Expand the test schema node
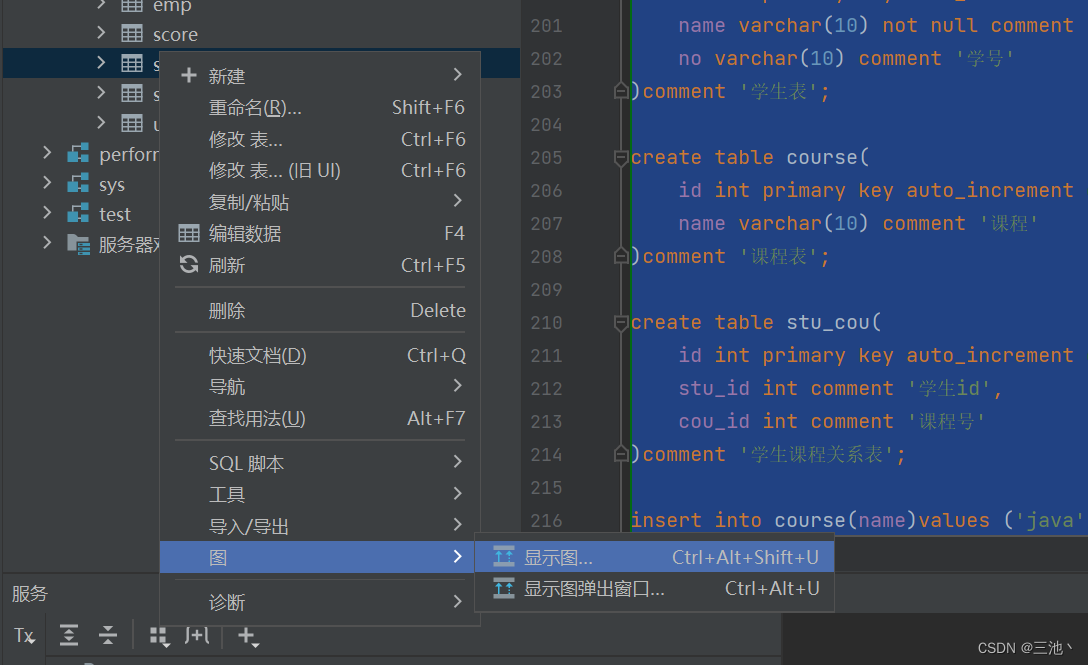This screenshot has height=665, width=1088. (47, 212)
